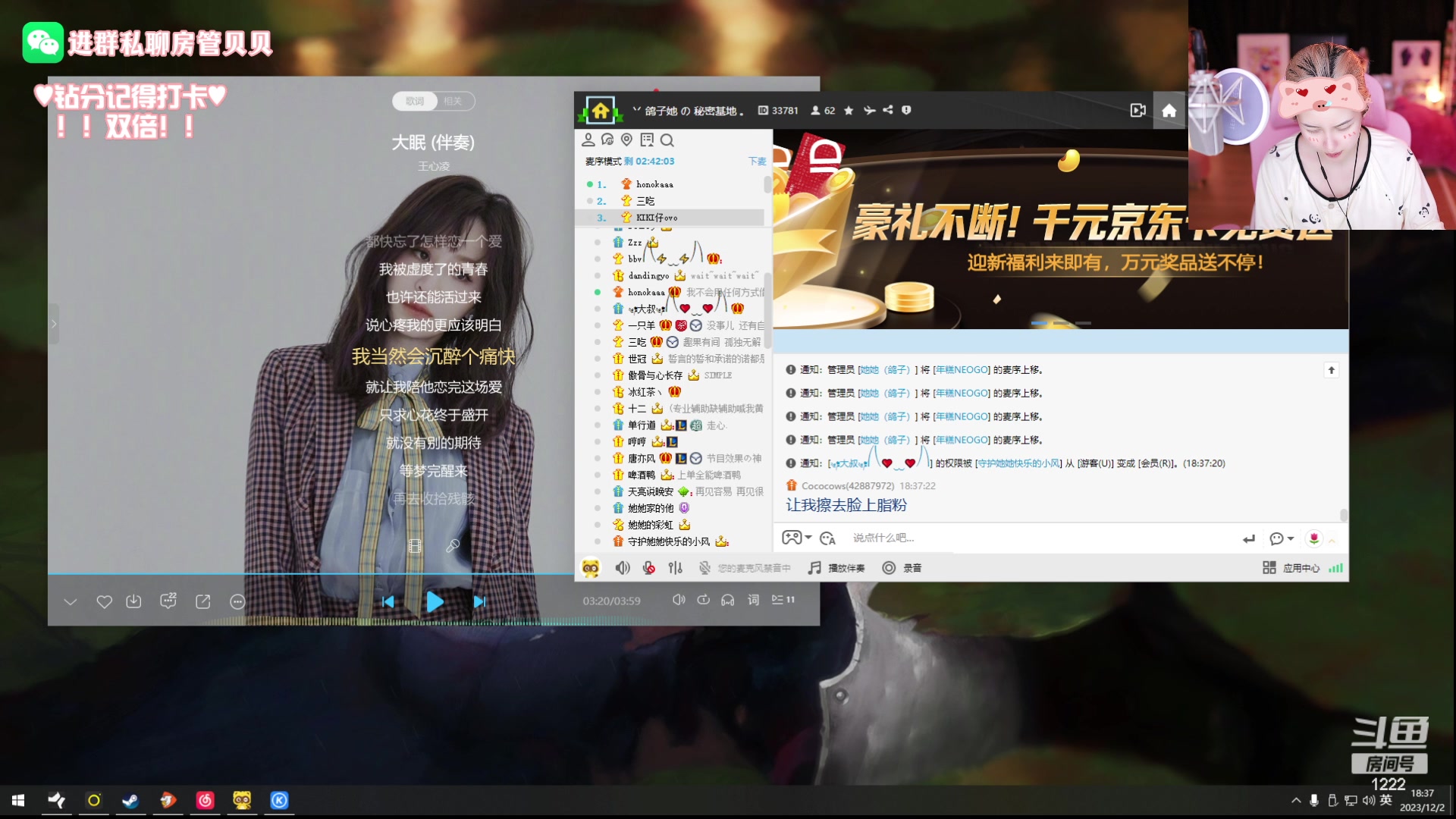Open the channel notice board icon
1456x819 pixels.
[647, 140]
